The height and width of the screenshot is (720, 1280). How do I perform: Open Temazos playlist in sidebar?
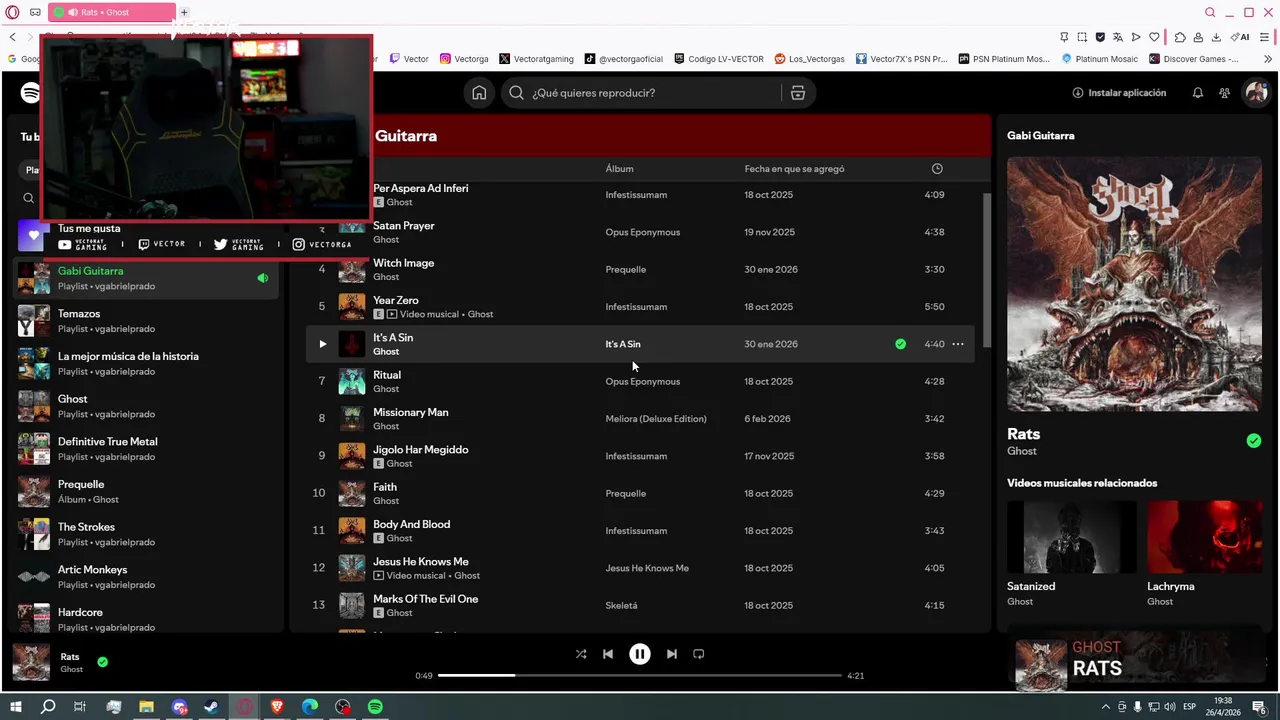tap(146, 321)
